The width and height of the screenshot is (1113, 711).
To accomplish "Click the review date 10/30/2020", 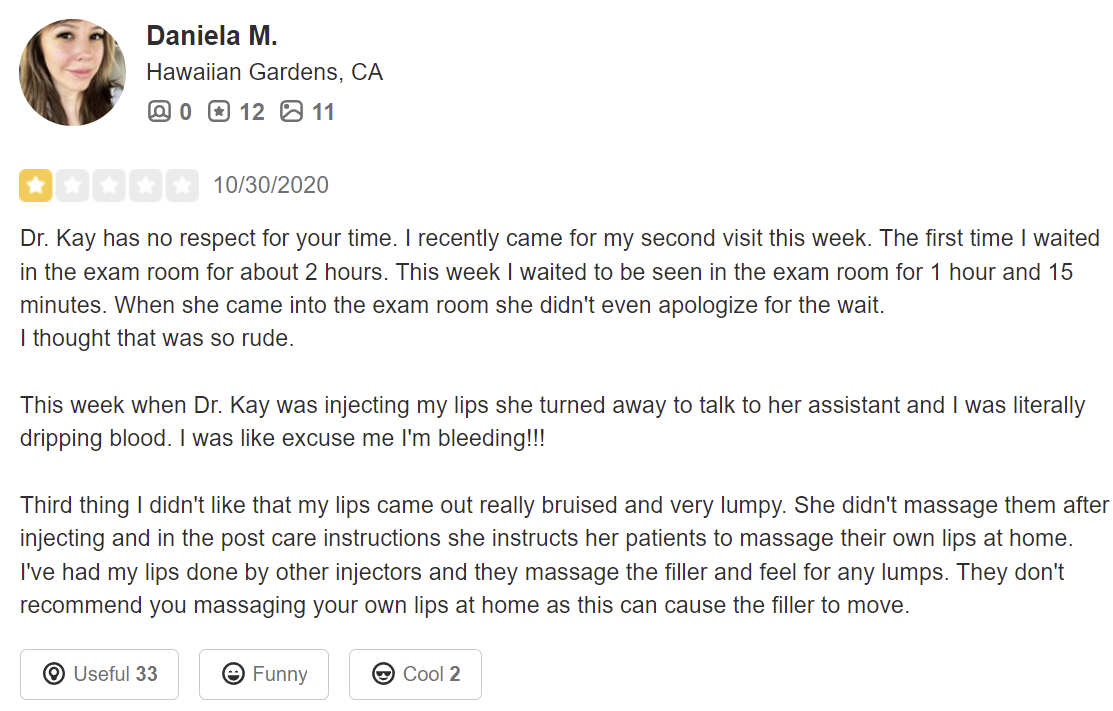I will click(x=270, y=185).
